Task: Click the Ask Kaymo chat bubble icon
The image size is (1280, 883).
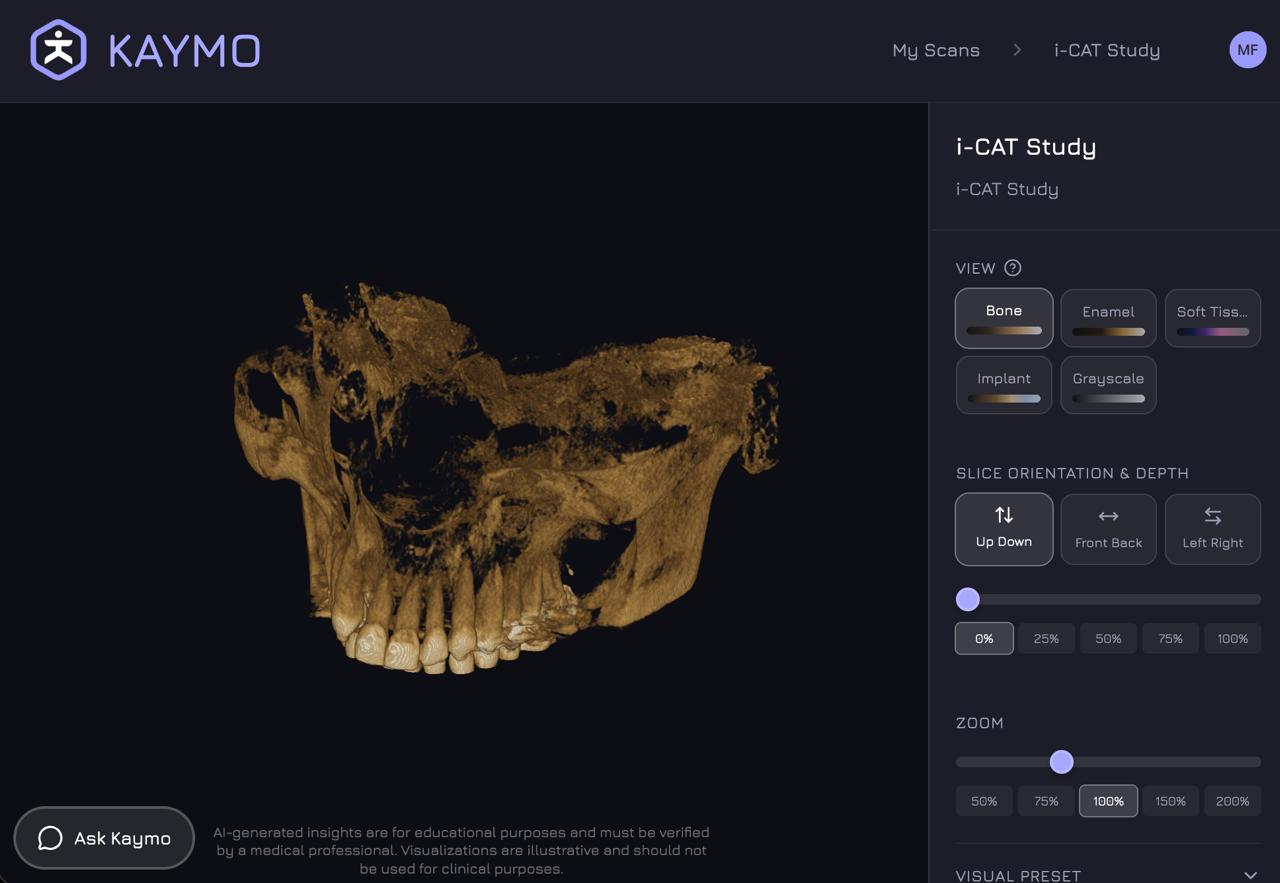Action: [48, 838]
